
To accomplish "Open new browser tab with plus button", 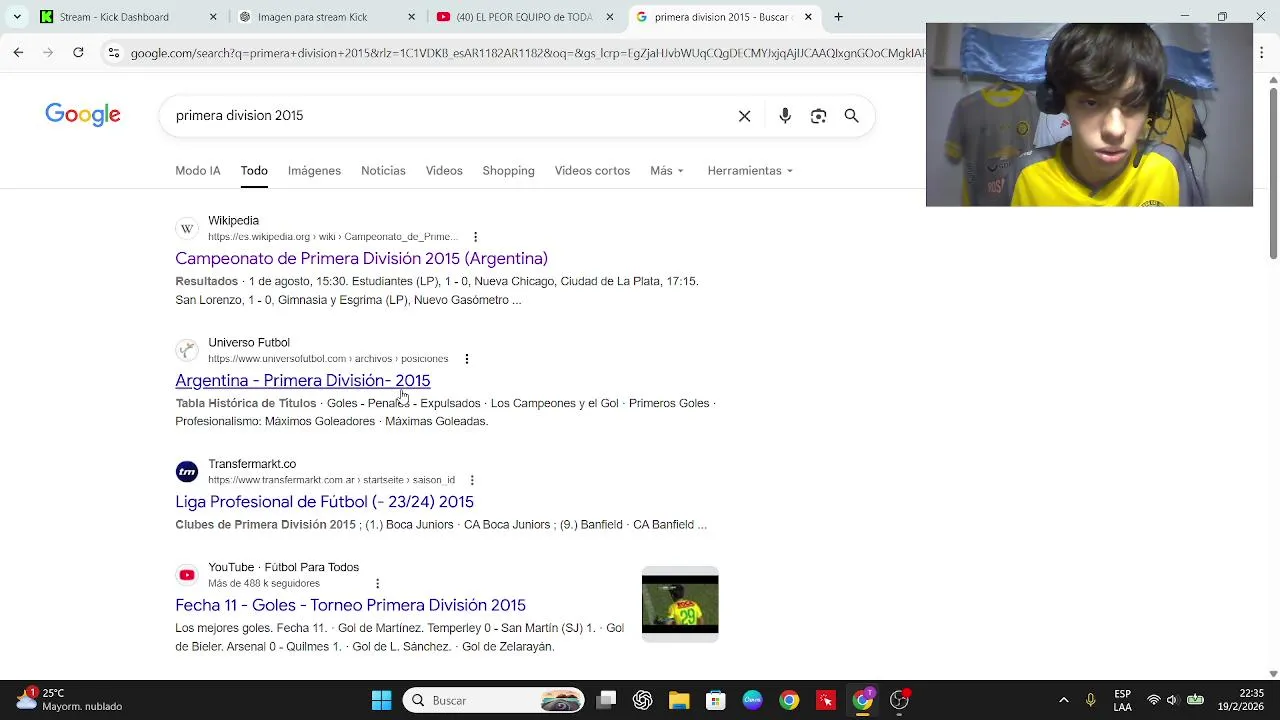I will click(838, 17).
